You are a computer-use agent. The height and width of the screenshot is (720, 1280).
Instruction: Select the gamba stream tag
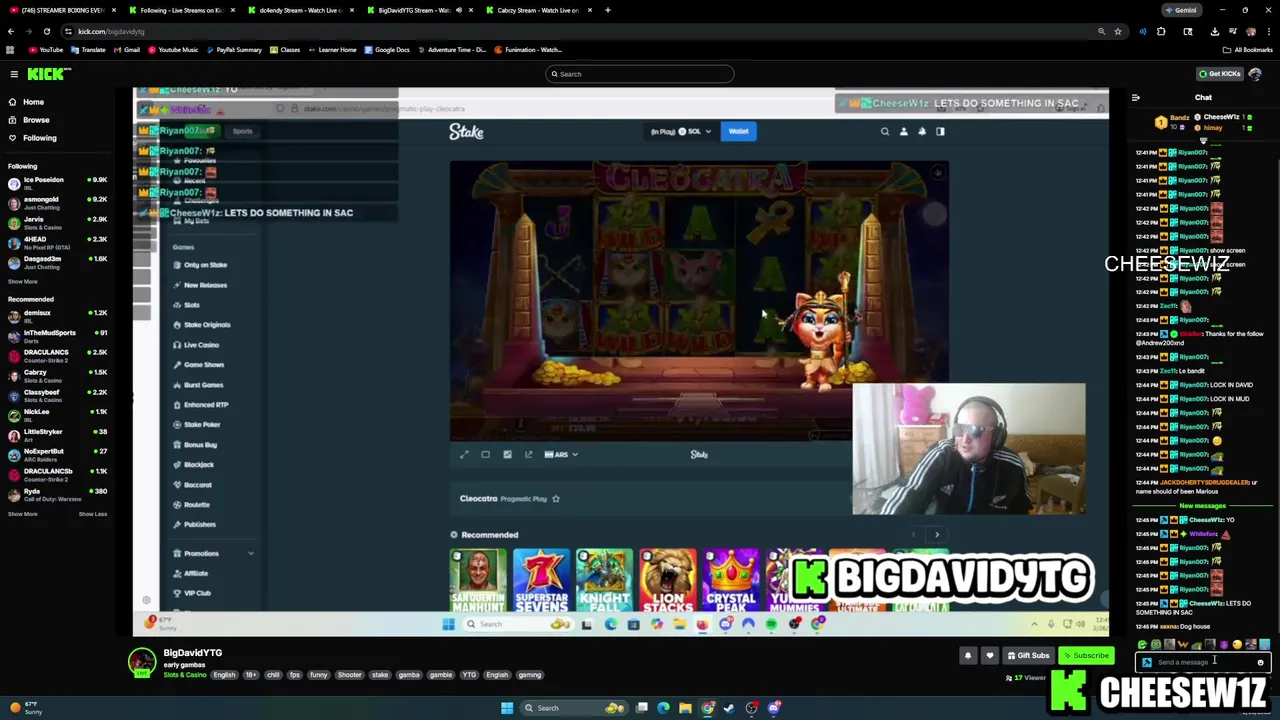pyautogui.click(x=409, y=675)
